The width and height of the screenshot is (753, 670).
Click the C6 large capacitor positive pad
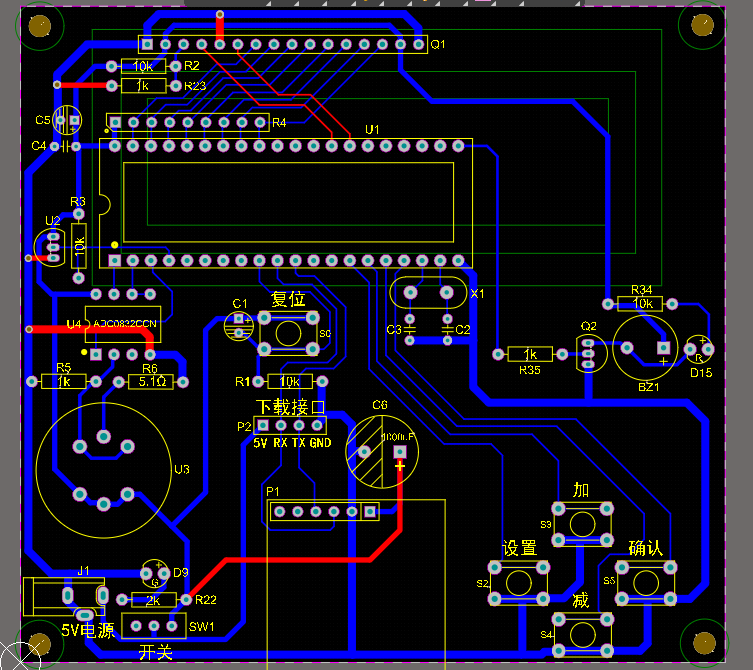click(x=400, y=452)
